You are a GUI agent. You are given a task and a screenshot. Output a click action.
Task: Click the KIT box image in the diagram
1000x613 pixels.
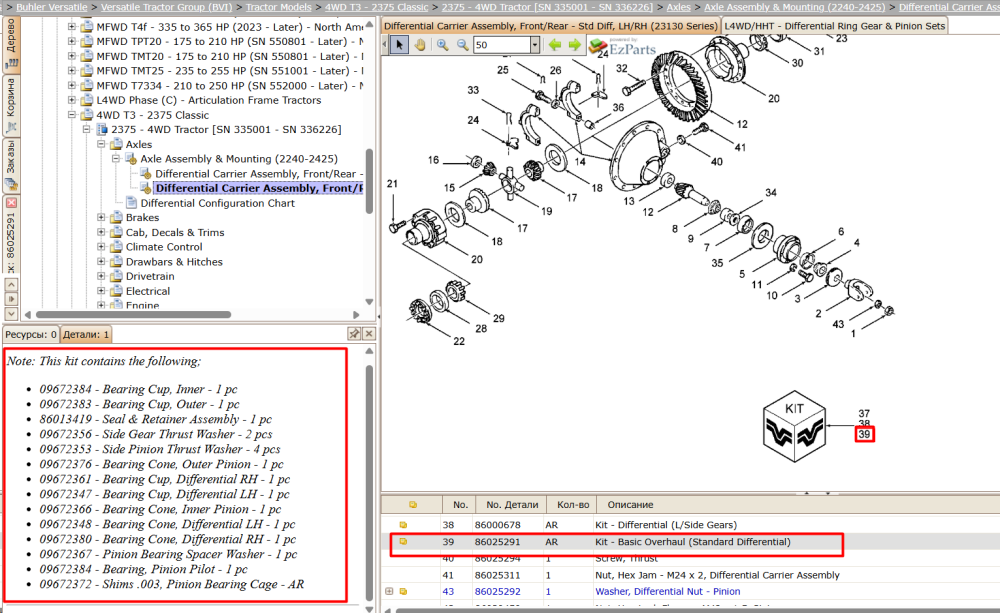(x=795, y=426)
